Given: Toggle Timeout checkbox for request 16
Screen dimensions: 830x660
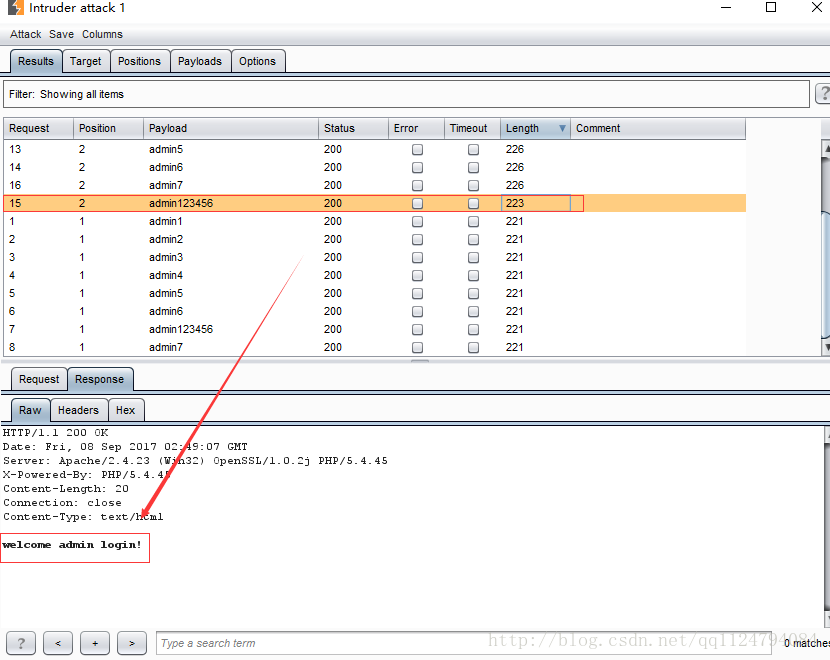Looking at the screenshot, I should coord(473,185).
